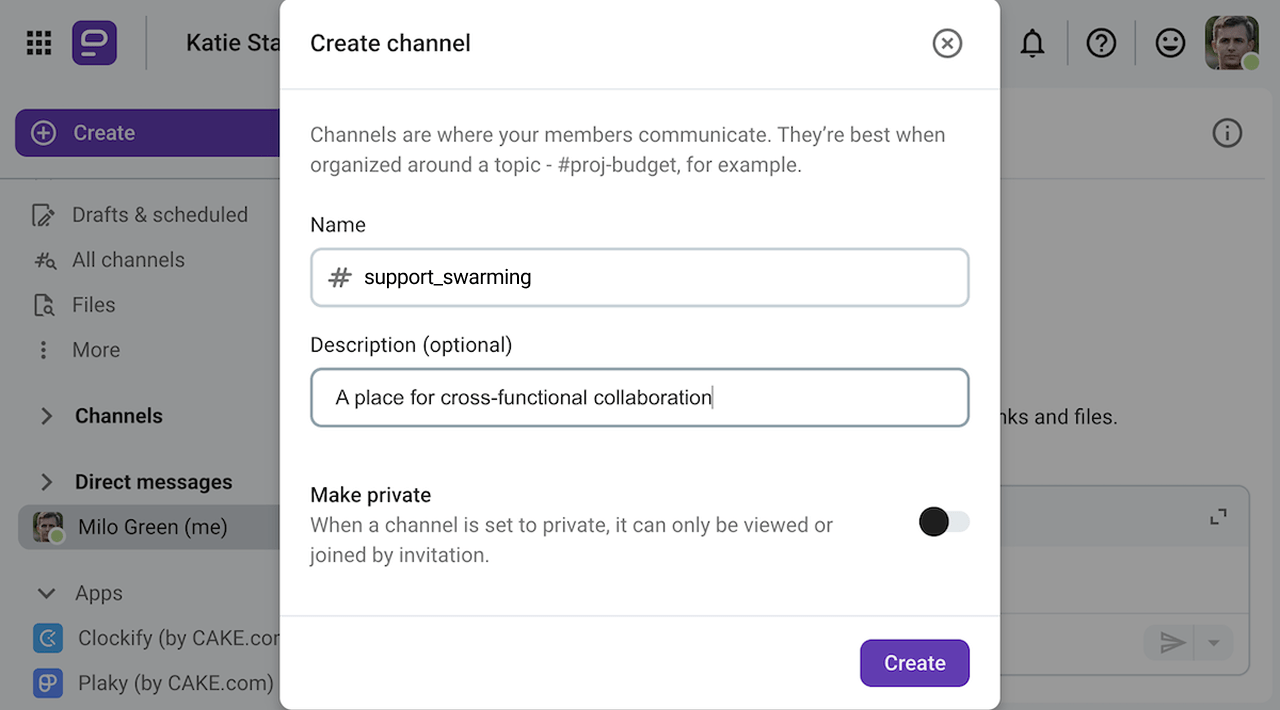
Task: Click the Create button in the dialog
Action: click(x=914, y=662)
